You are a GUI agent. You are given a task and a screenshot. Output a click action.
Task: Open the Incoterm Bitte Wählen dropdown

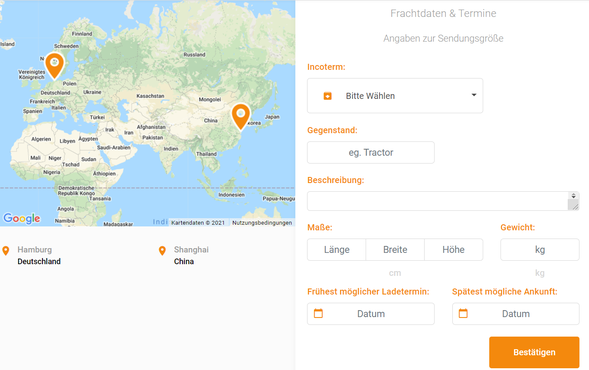click(395, 96)
